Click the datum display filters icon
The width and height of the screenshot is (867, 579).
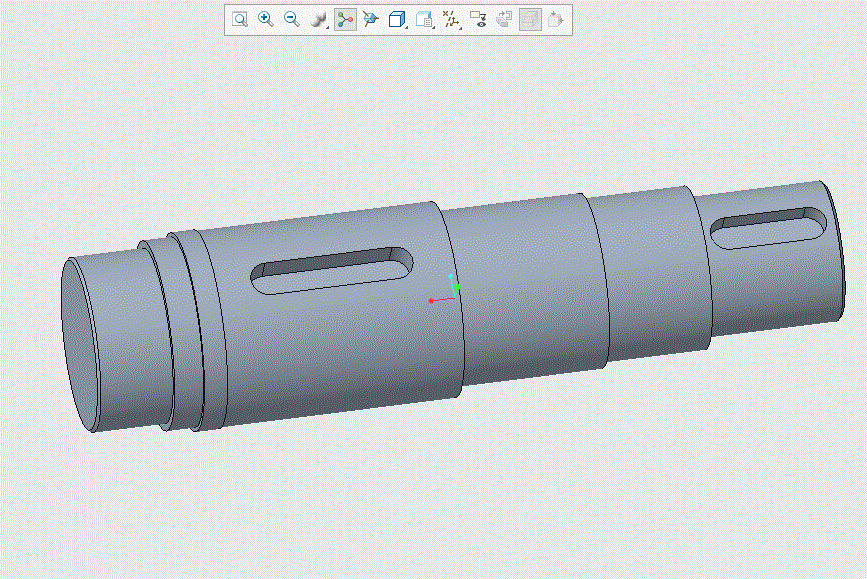click(x=451, y=20)
